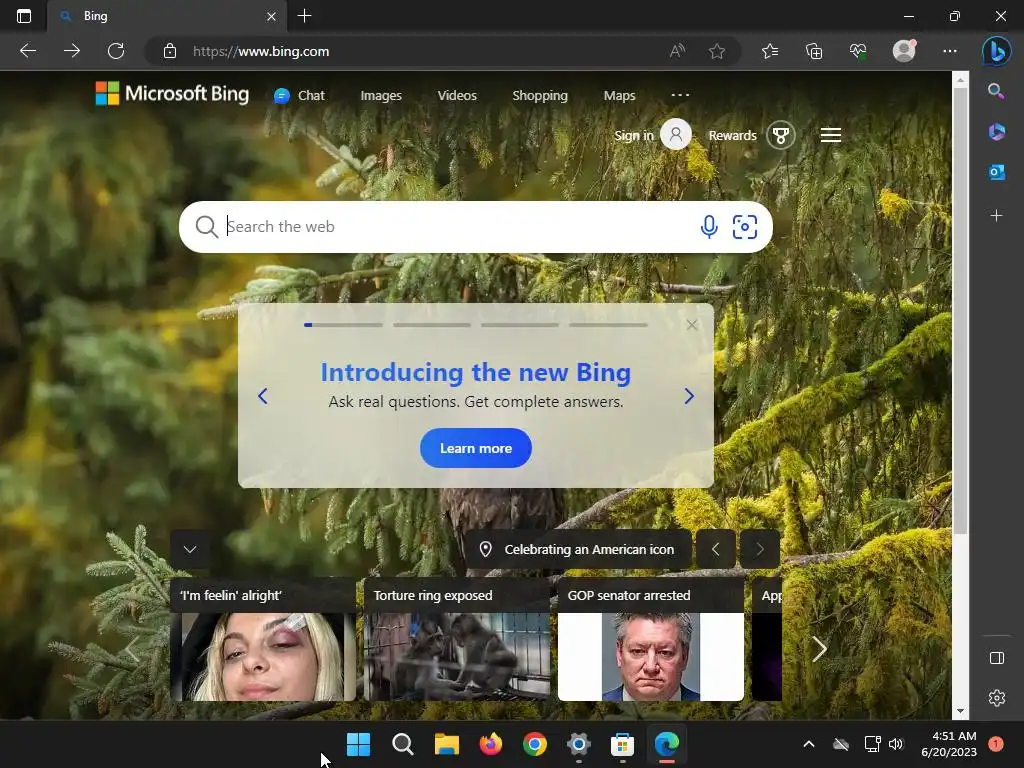Jump to third promo slide indicator
The image size is (1024, 768).
520,325
